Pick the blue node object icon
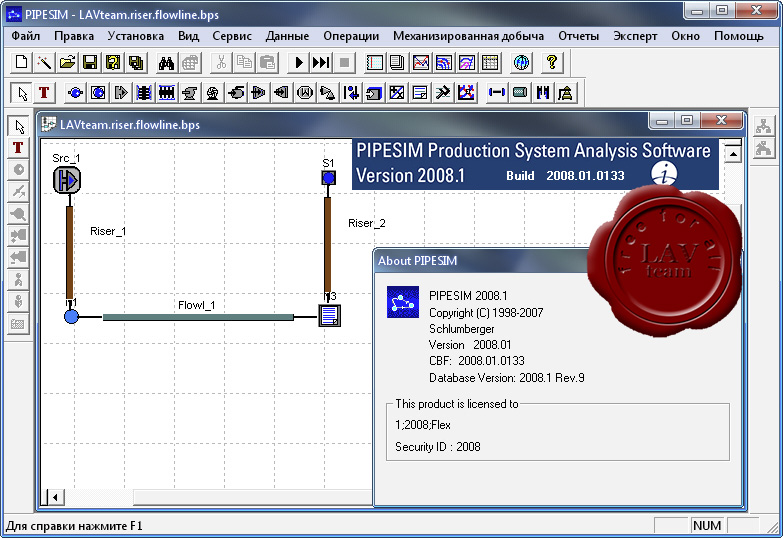This screenshot has height=538, width=783. [75, 93]
